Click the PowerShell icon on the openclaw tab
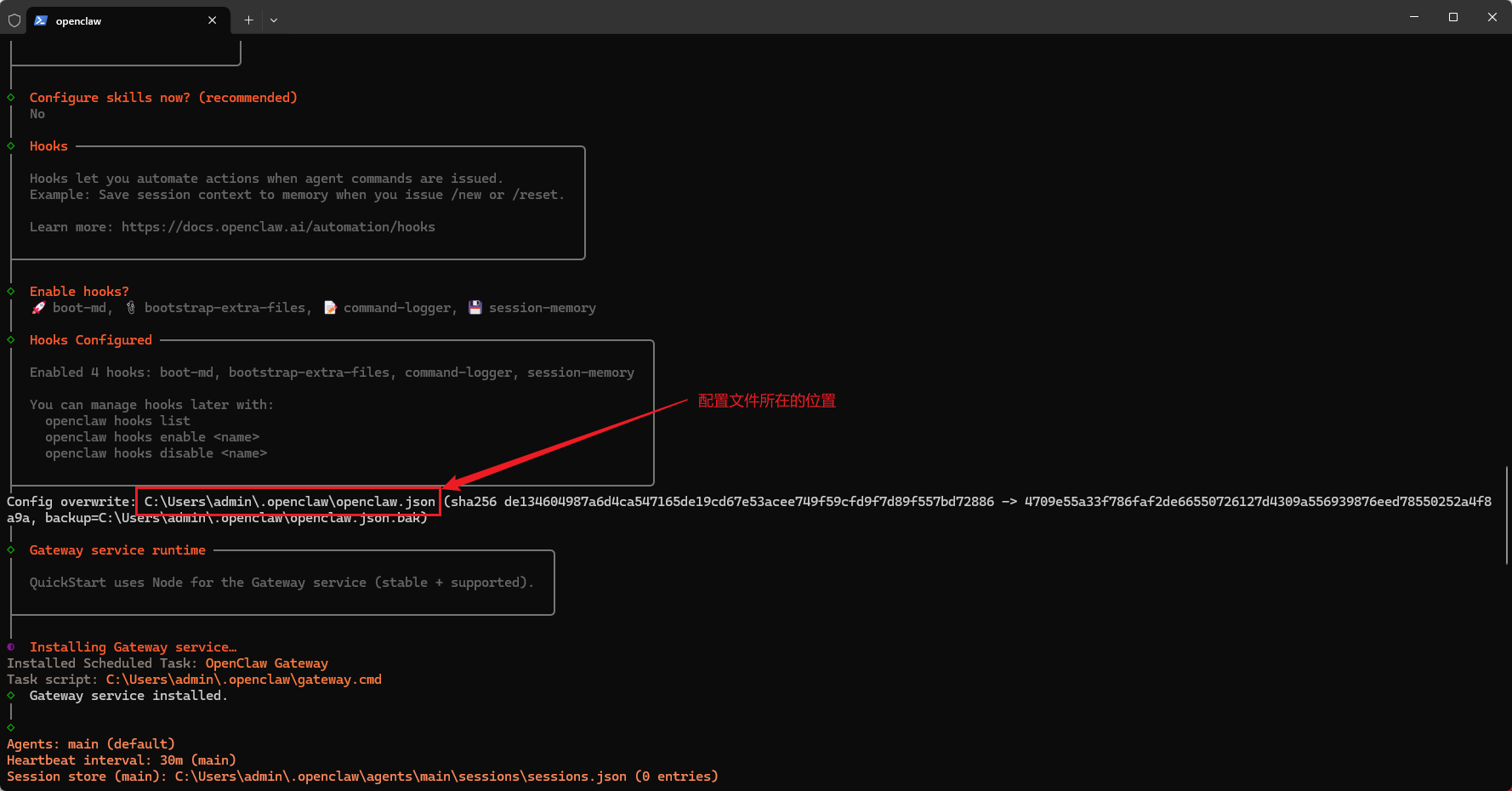The width and height of the screenshot is (1512, 791). pos(41,20)
